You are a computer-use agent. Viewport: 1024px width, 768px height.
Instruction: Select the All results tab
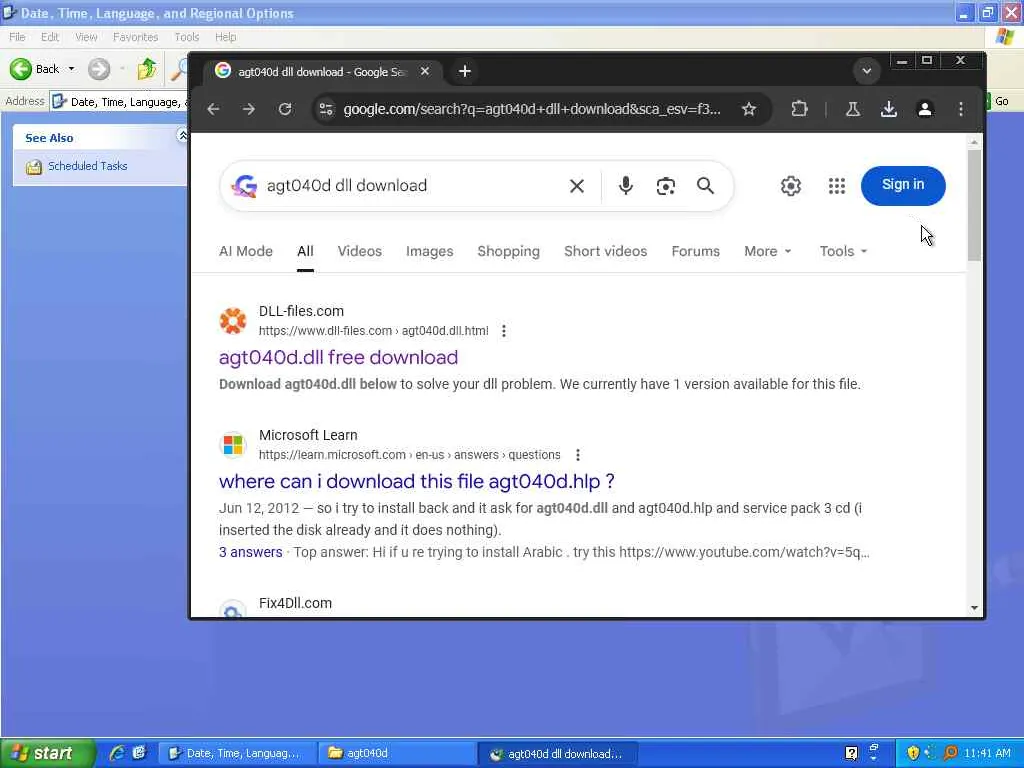pyautogui.click(x=305, y=251)
